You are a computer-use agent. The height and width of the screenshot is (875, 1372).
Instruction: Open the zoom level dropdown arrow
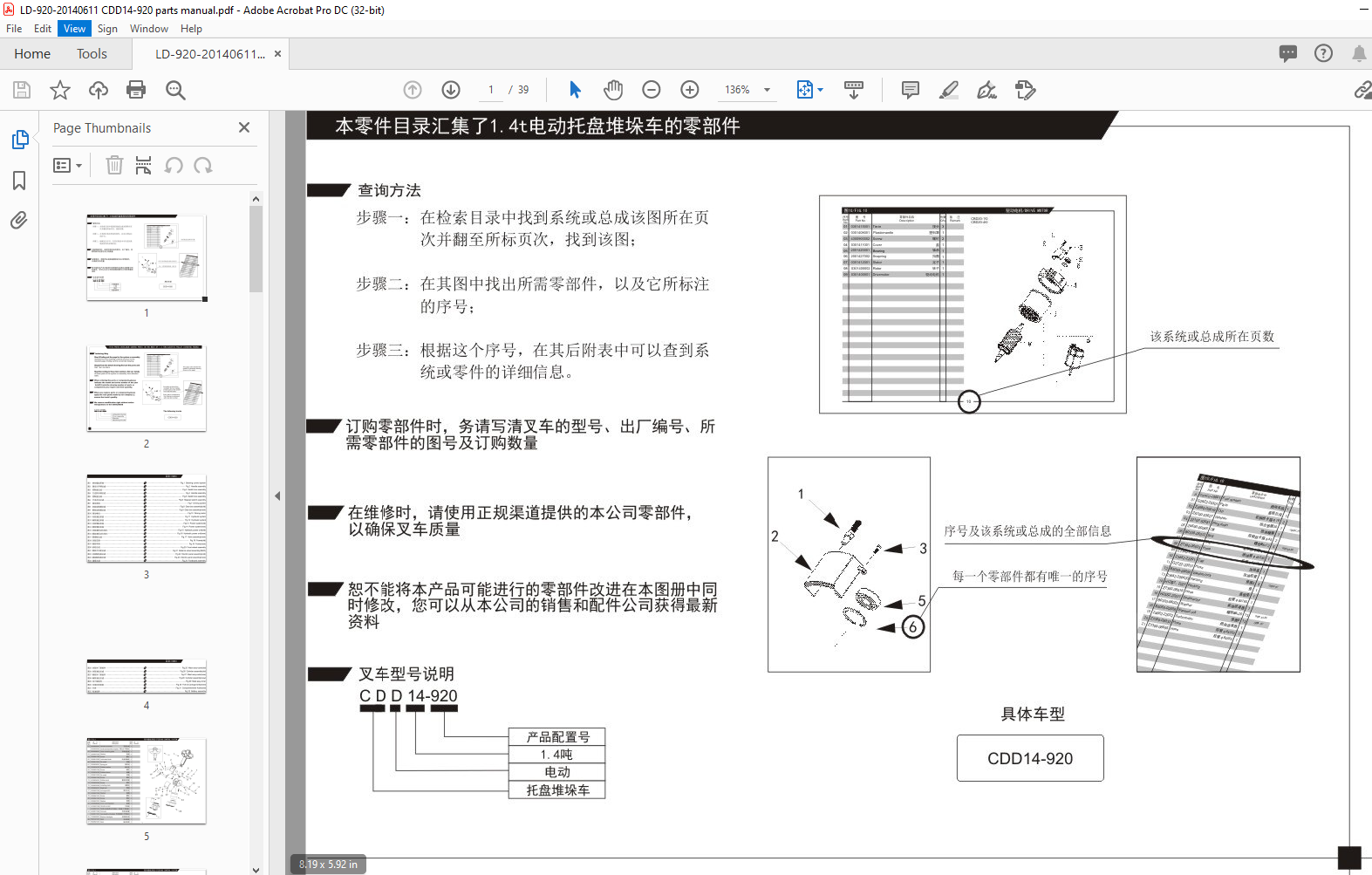768,90
